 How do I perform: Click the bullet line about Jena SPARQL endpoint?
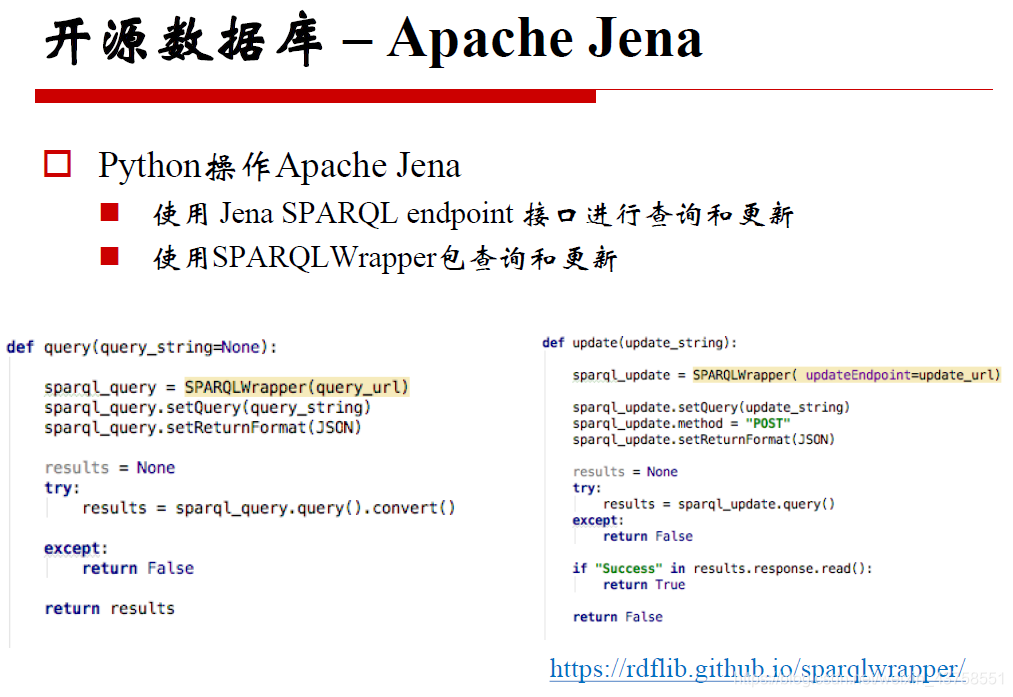[473, 214]
